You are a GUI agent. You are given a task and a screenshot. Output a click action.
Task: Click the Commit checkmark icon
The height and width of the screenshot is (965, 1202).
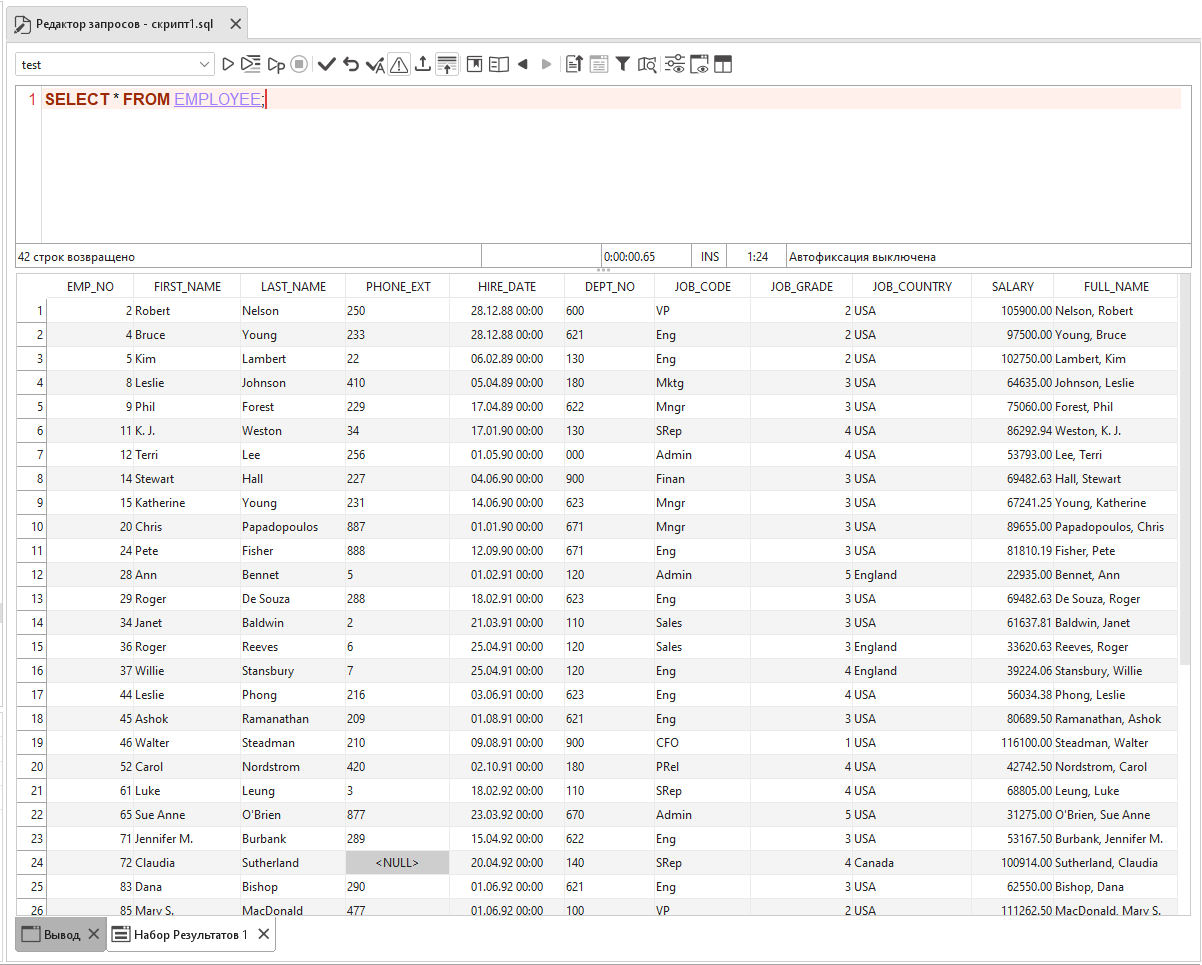[x=327, y=63]
